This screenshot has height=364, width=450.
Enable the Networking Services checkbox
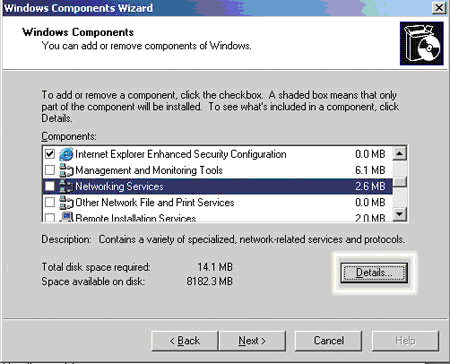coord(50,186)
